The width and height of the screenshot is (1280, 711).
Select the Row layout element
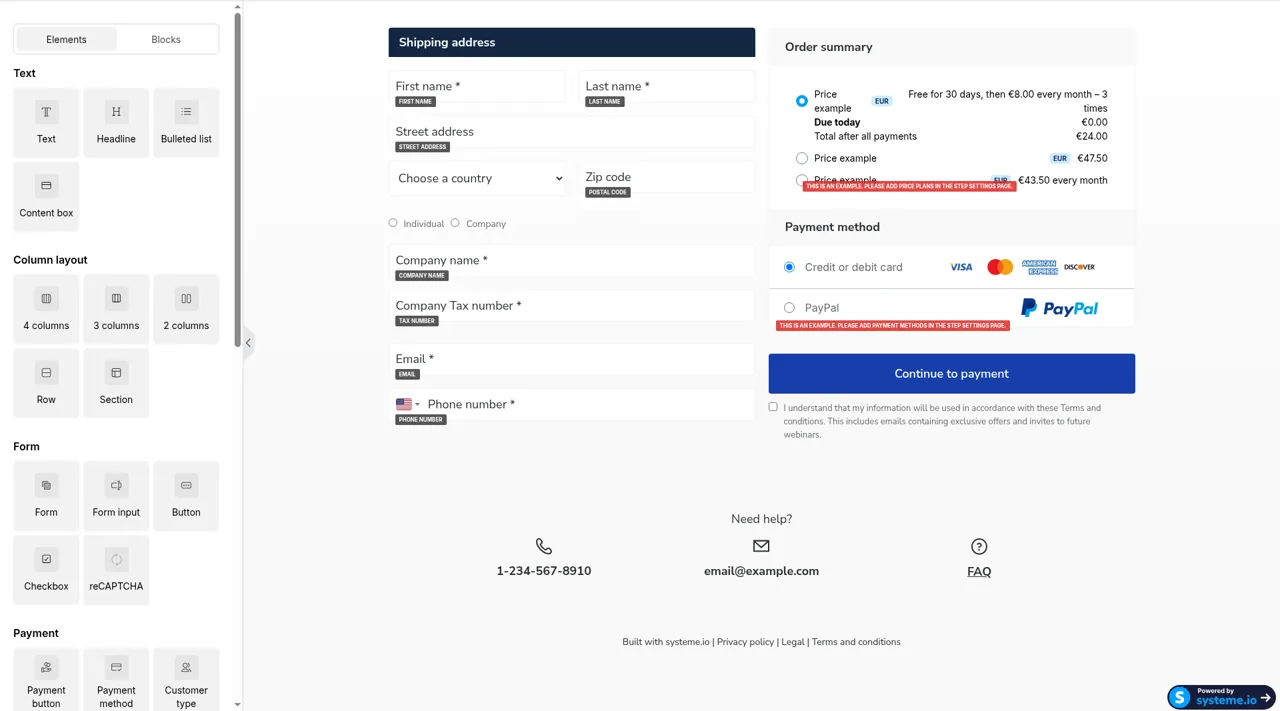pyautogui.click(x=46, y=383)
